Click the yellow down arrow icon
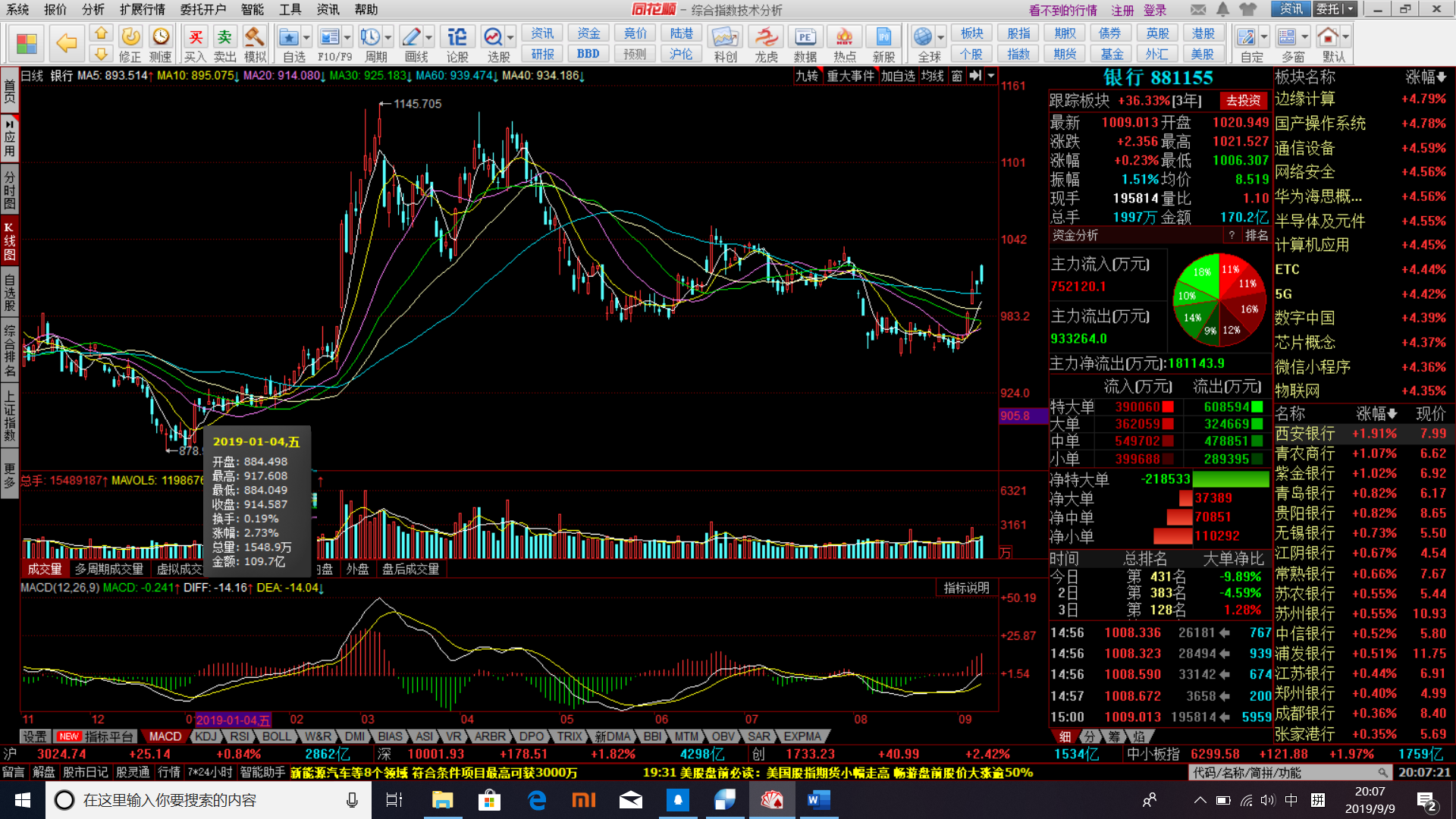The image size is (1456, 819). coord(101,54)
